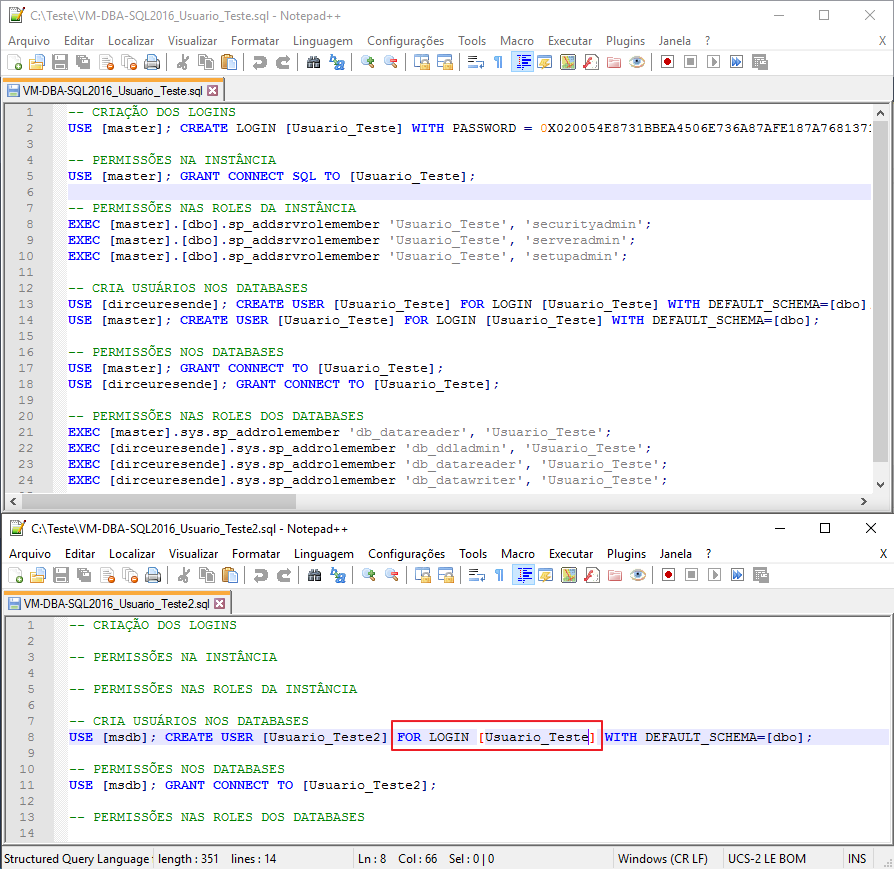Click Playback macro icon in top toolbar
Screen dimensions: 894x869
tap(713, 62)
